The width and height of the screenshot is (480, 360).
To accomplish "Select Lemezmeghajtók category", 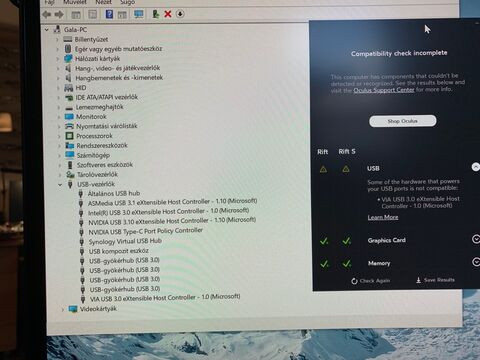I will click(x=99, y=107).
